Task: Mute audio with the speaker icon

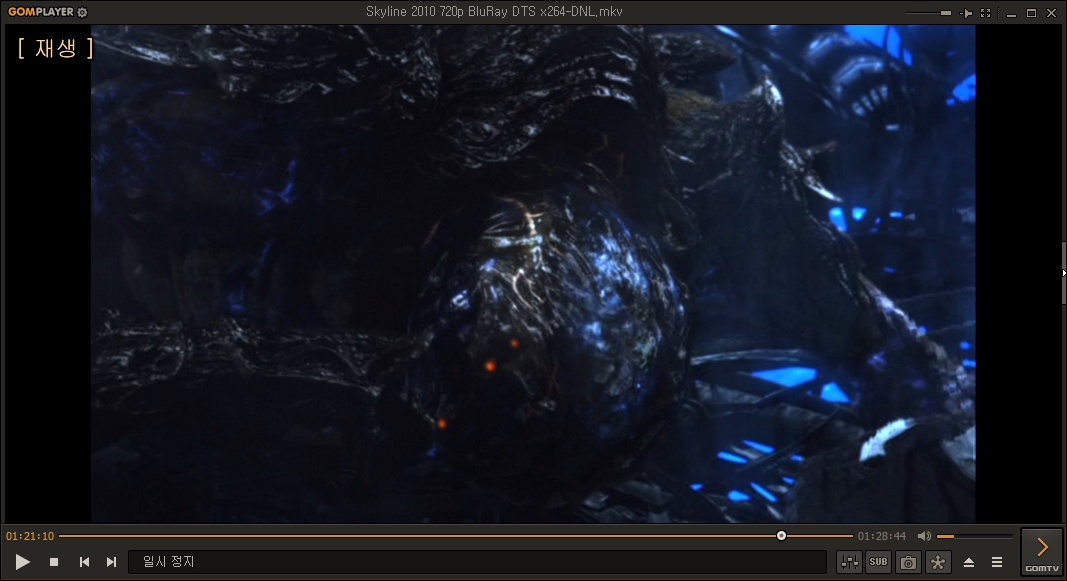Action: point(924,536)
